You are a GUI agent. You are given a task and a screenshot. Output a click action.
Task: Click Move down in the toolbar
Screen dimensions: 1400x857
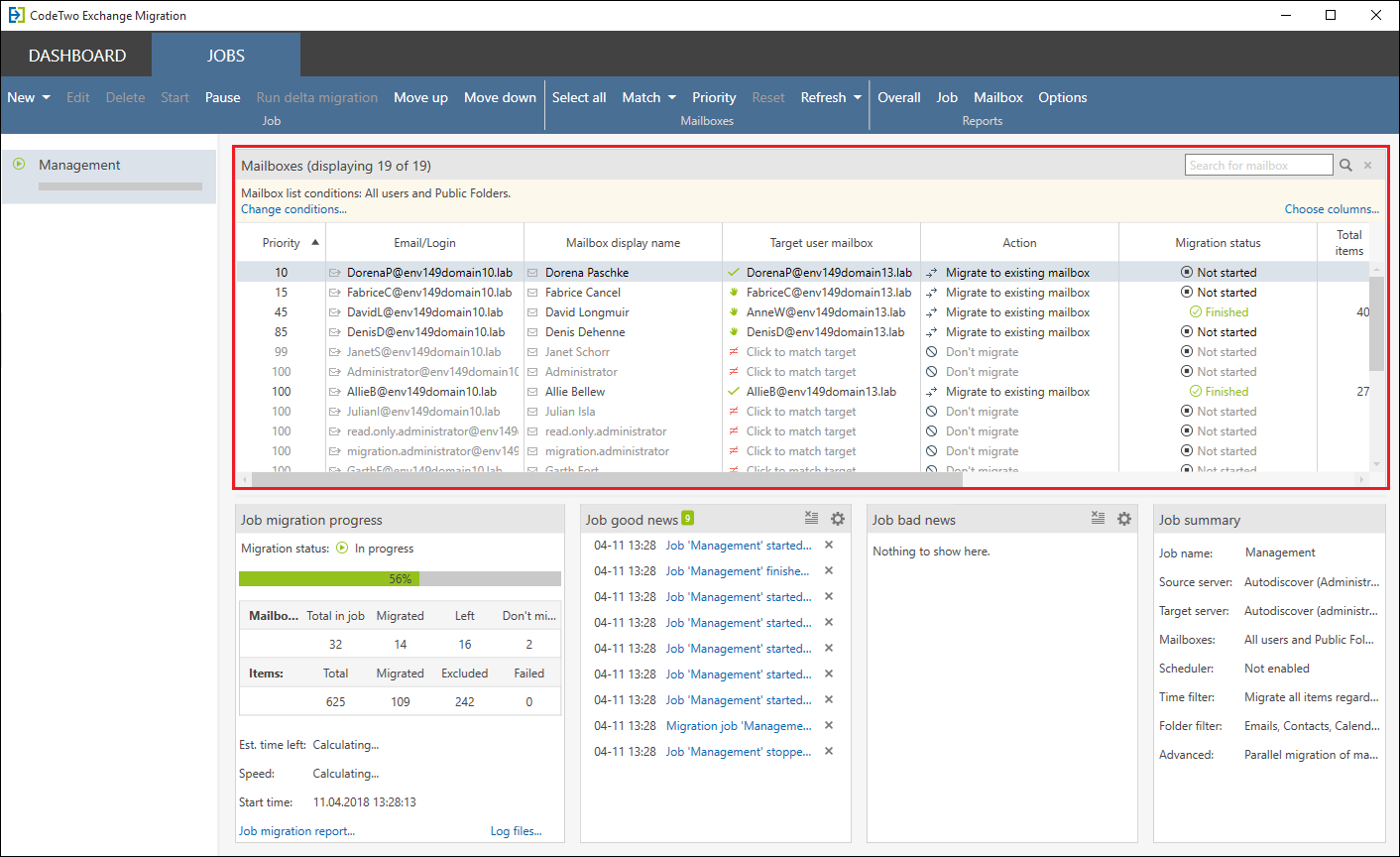[x=500, y=97]
